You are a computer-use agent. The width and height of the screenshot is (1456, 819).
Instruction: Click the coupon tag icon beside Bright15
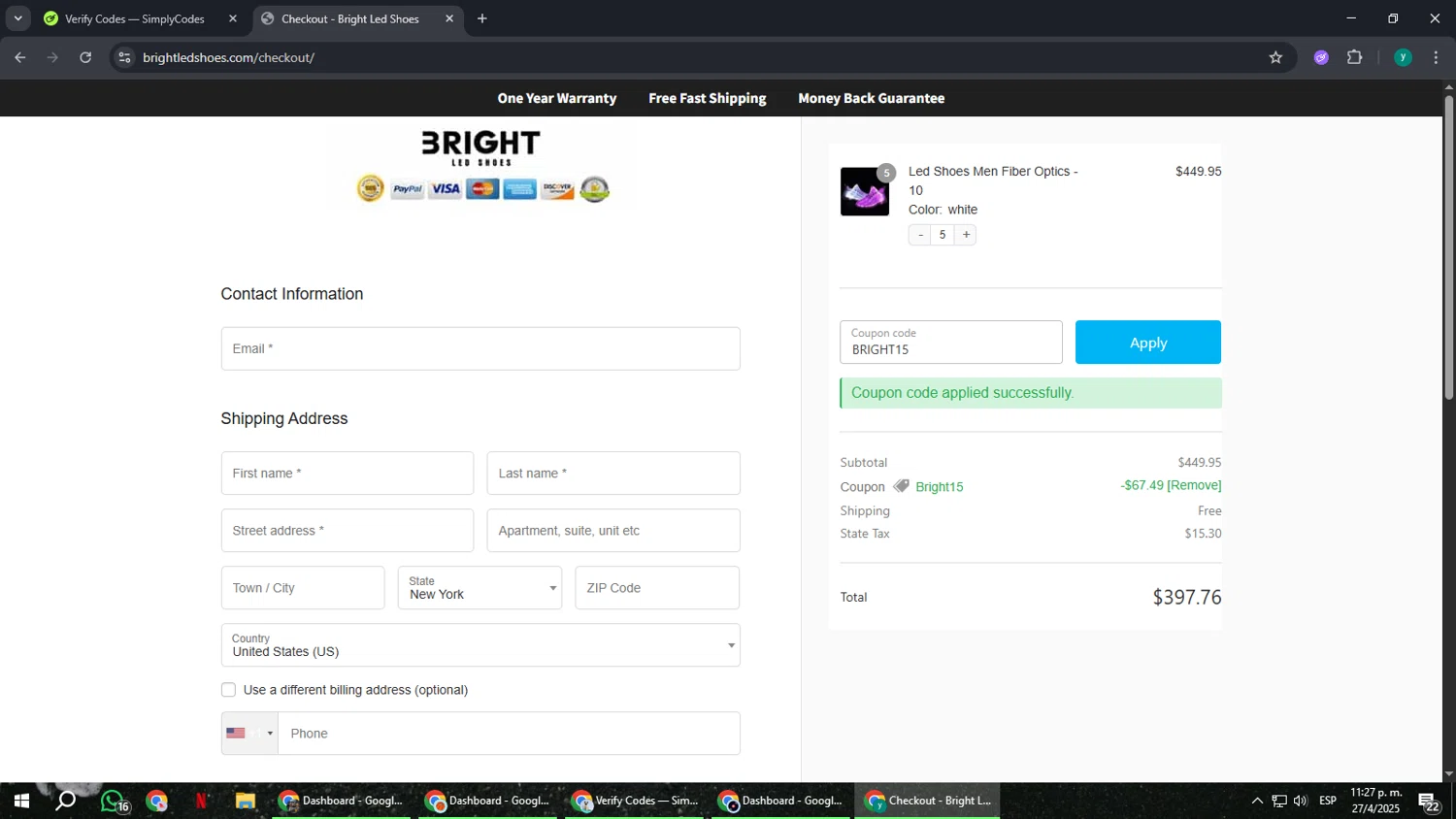click(x=902, y=486)
